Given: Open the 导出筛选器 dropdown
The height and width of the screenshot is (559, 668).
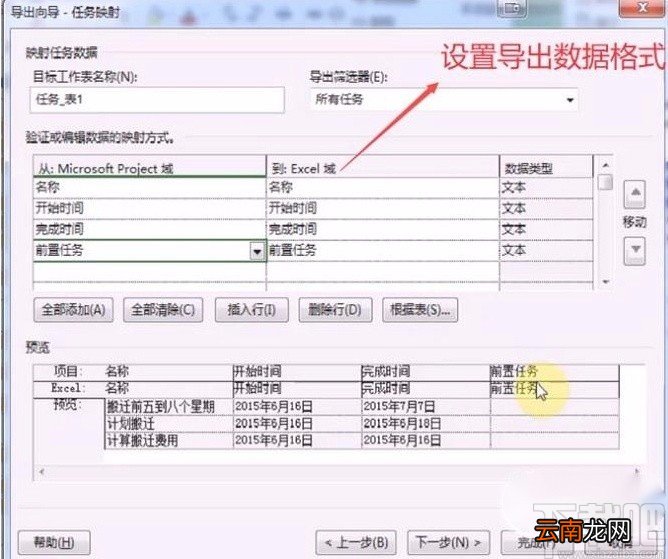Looking at the screenshot, I should (570, 100).
